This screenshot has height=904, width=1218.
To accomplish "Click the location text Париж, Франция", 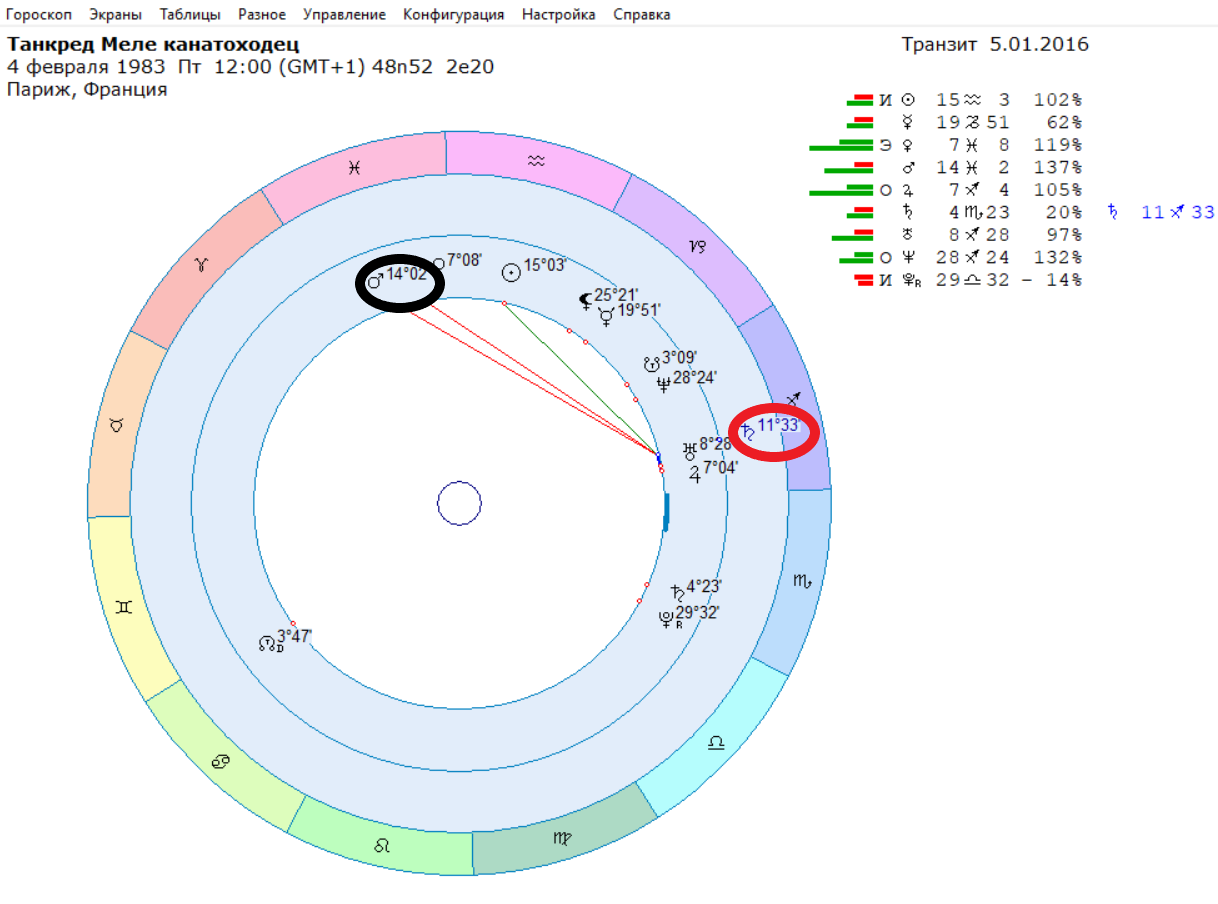I will (x=87, y=90).
